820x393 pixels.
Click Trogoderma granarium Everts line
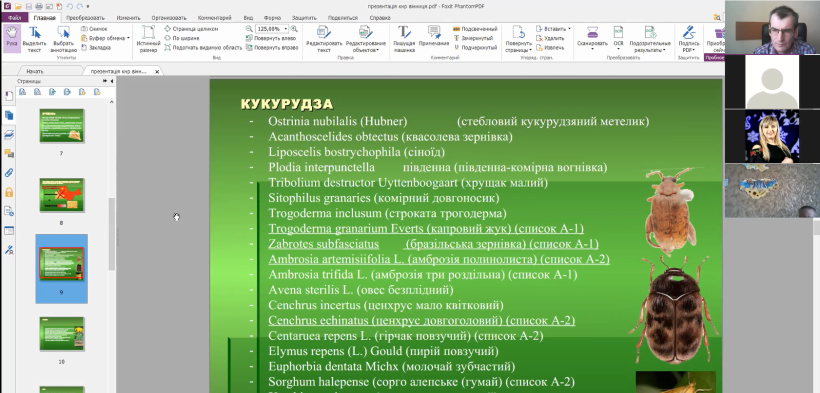point(426,229)
